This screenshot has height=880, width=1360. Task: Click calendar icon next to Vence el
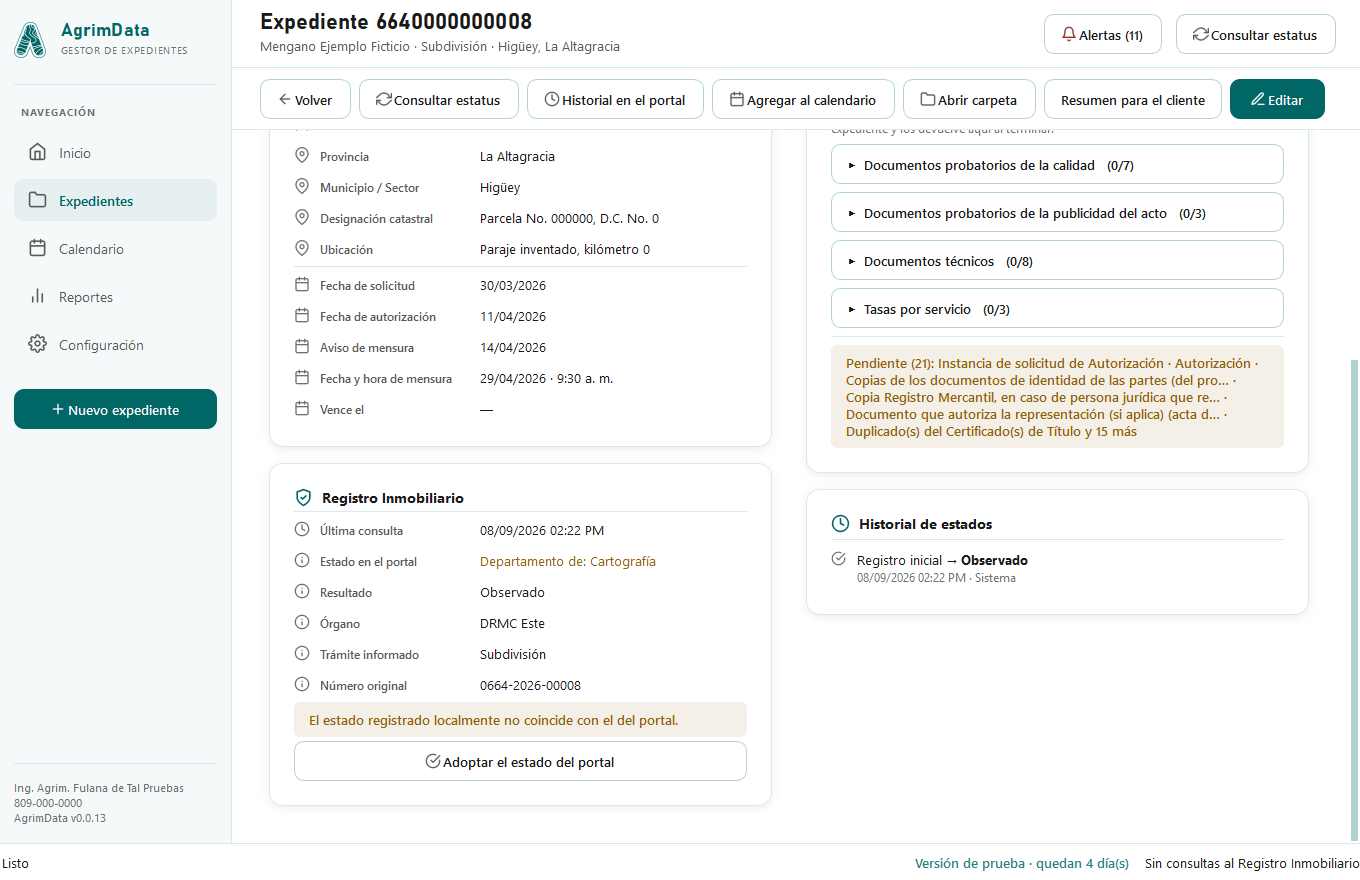pos(302,410)
